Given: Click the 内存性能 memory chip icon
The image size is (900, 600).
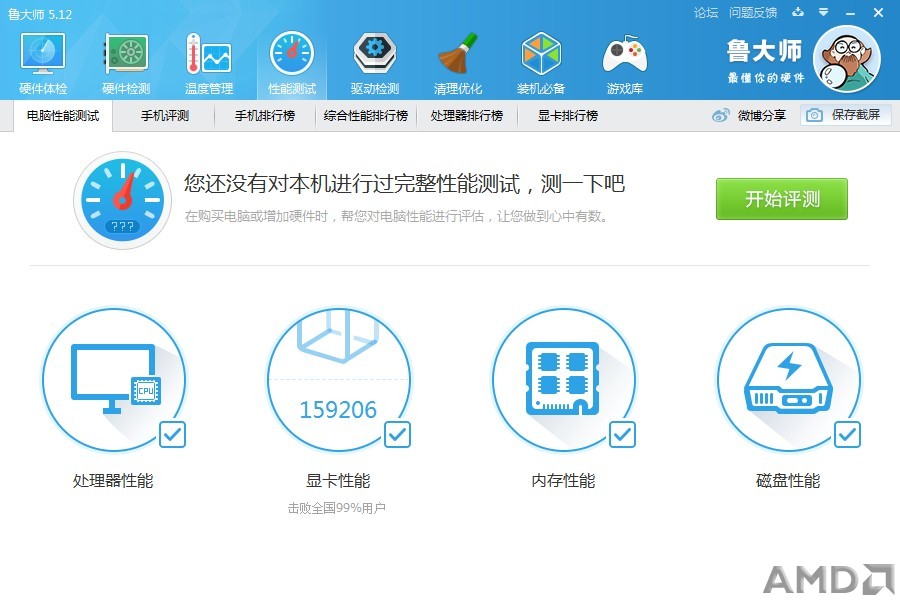Looking at the screenshot, I should tap(563, 379).
